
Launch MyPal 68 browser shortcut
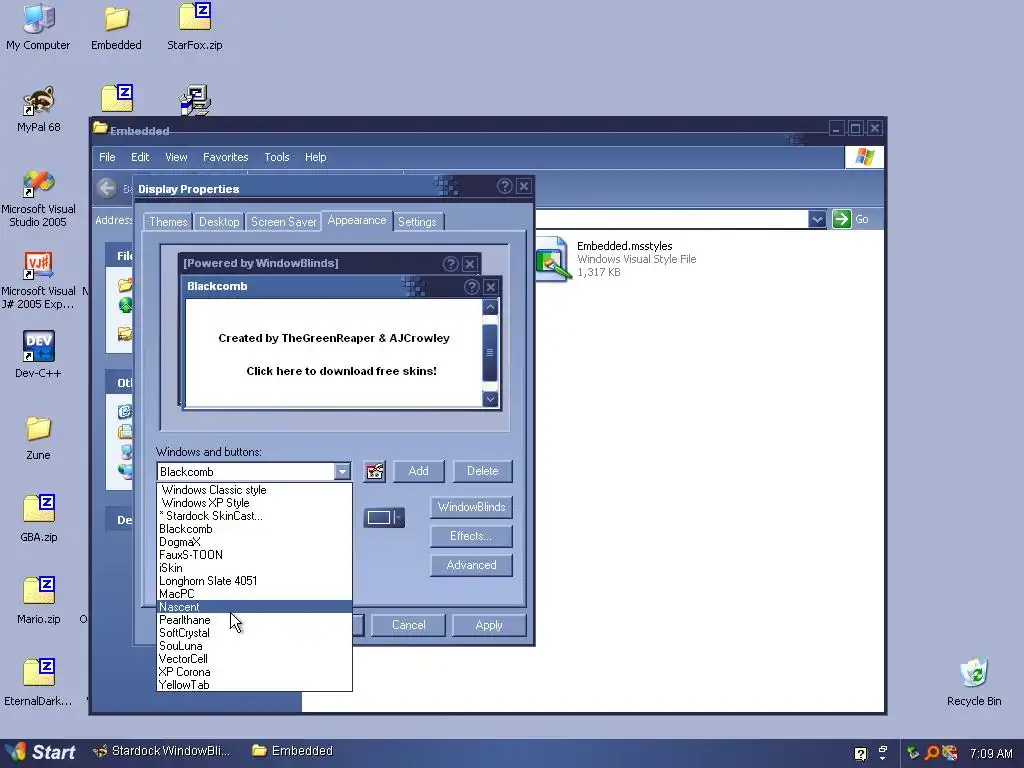[39, 108]
